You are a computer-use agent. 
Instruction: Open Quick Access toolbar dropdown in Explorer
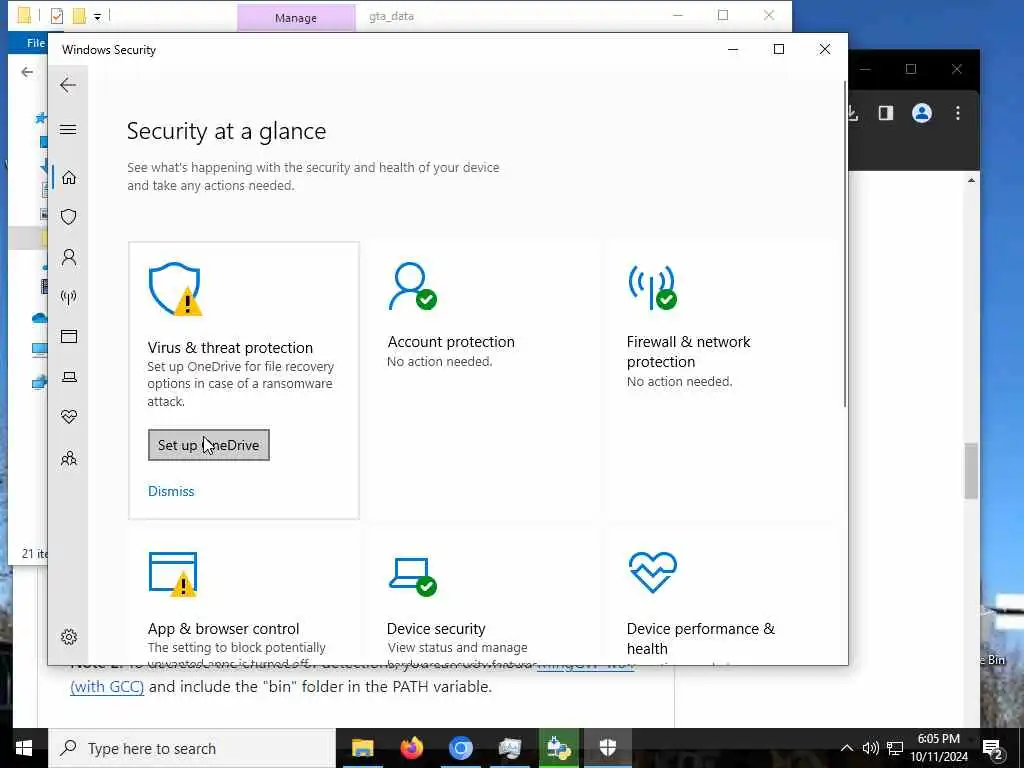(97, 16)
